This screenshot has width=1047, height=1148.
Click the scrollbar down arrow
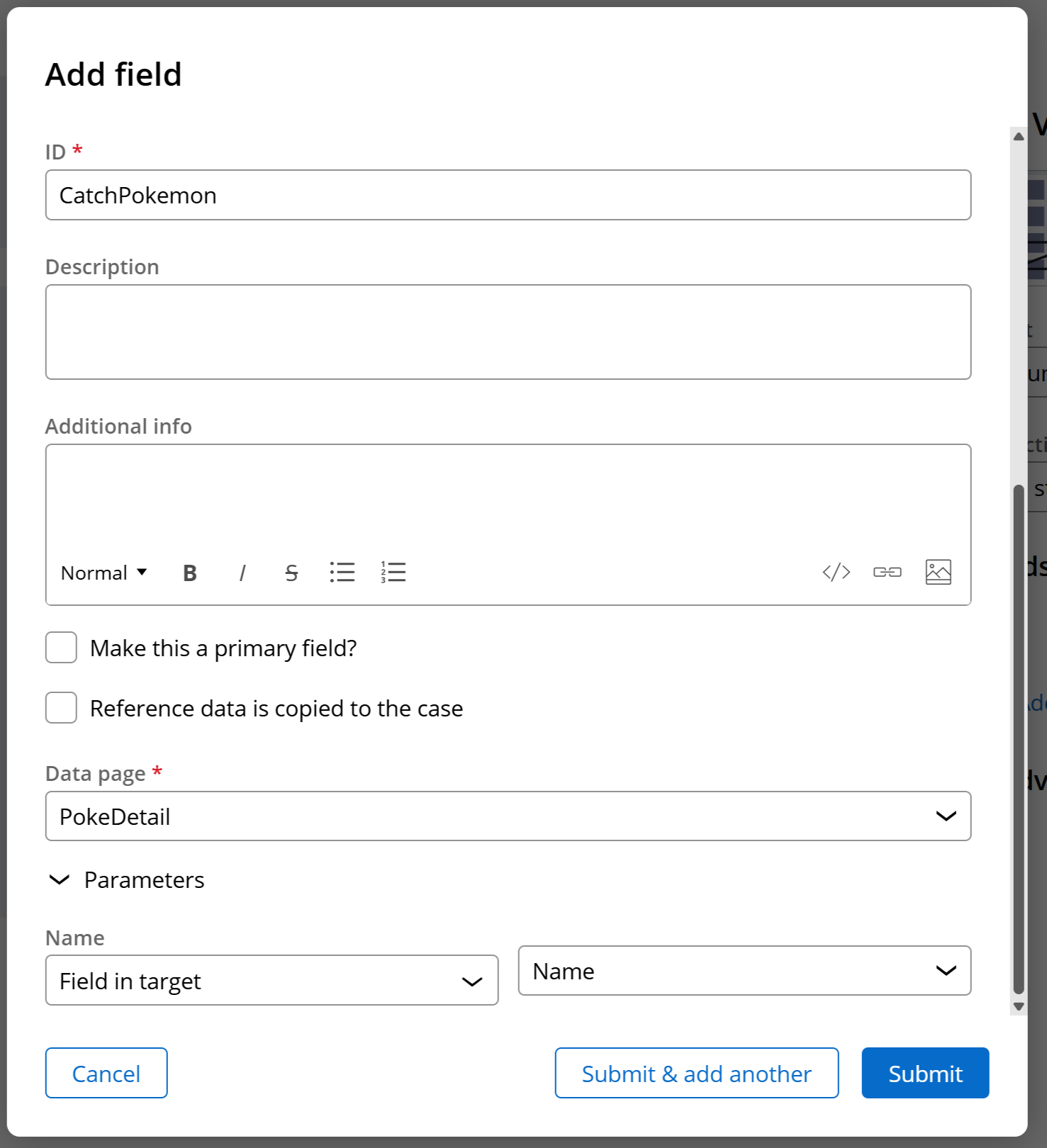coord(1019,1006)
